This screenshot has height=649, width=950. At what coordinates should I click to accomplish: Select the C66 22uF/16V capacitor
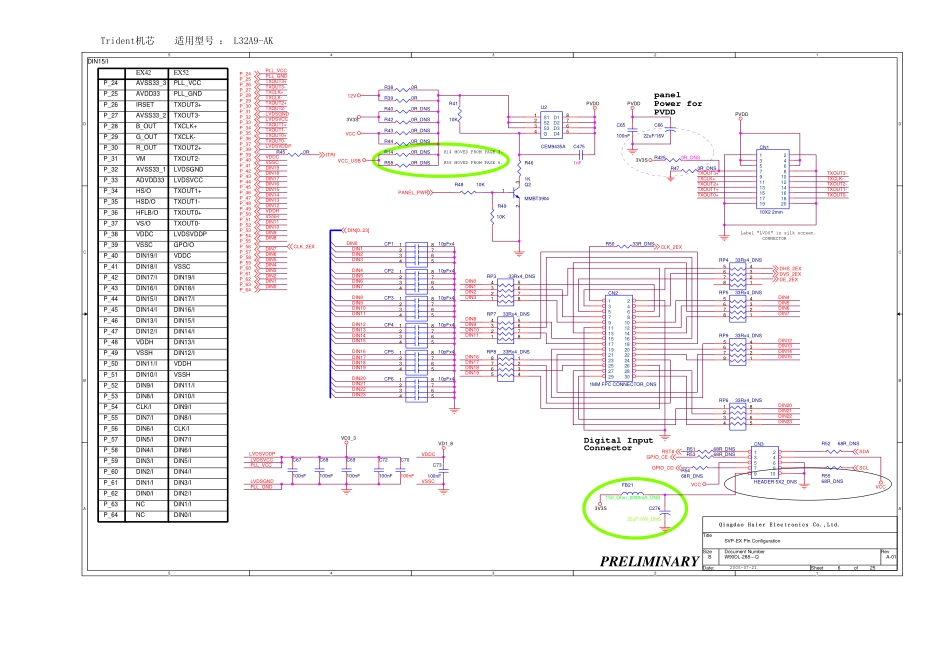click(x=657, y=134)
